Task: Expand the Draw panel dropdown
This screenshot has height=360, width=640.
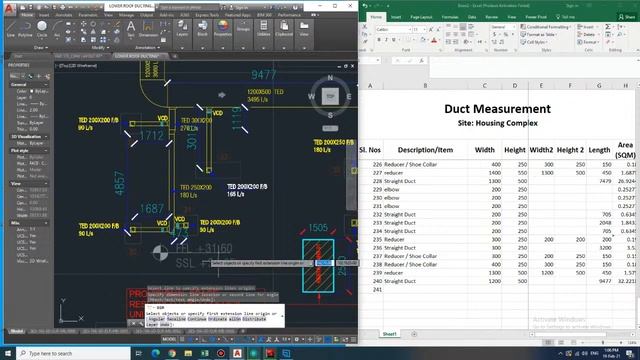Action: [40, 48]
